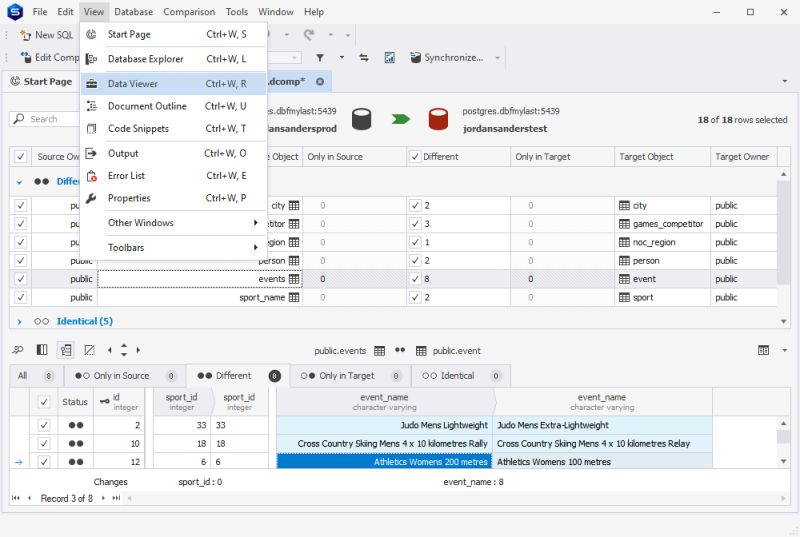Image resolution: width=800 pixels, height=537 pixels.
Task: Click the Database Explorer menu icon
Action: pos(91,59)
